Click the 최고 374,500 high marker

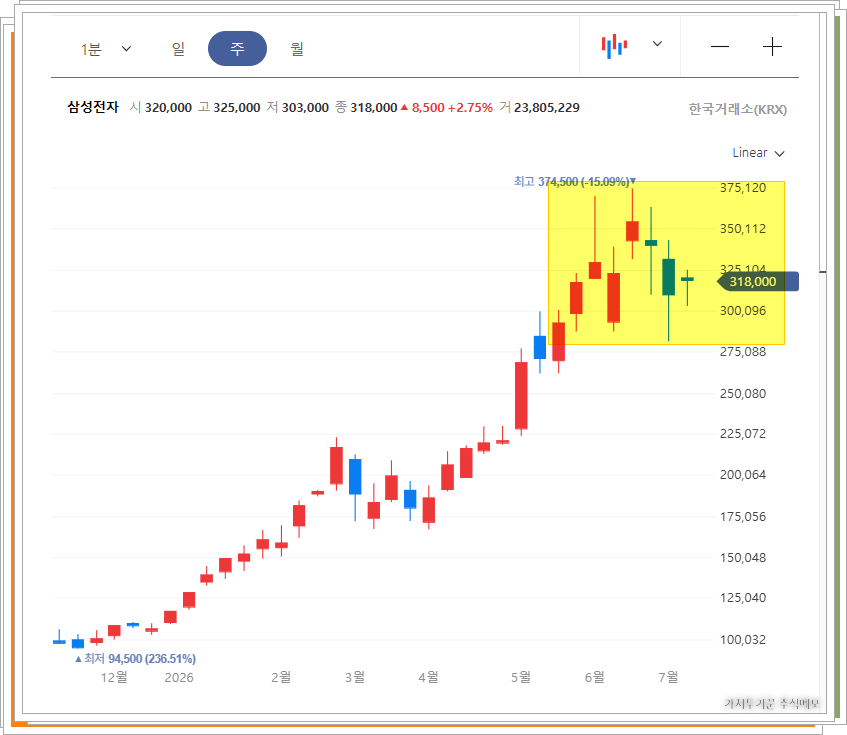point(574,181)
